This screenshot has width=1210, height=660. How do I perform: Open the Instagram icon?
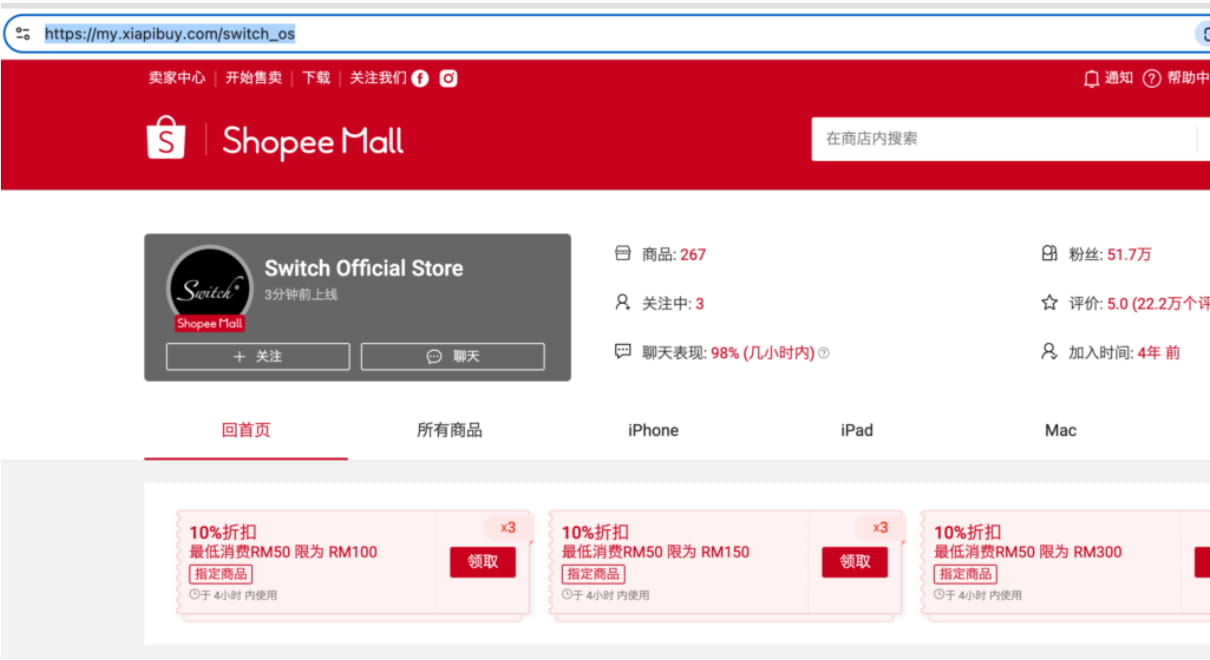(x=449, y=78)
